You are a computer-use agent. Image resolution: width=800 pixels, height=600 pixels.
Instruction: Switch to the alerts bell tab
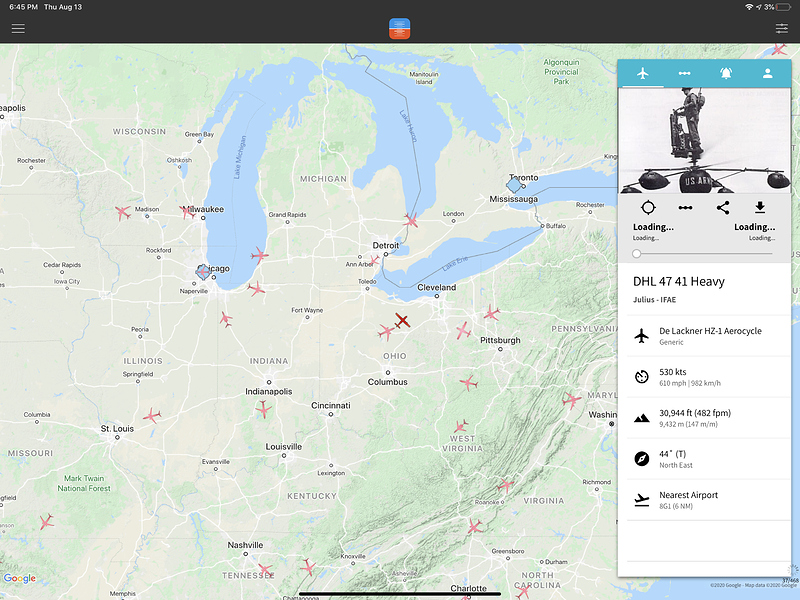(726, 73)
